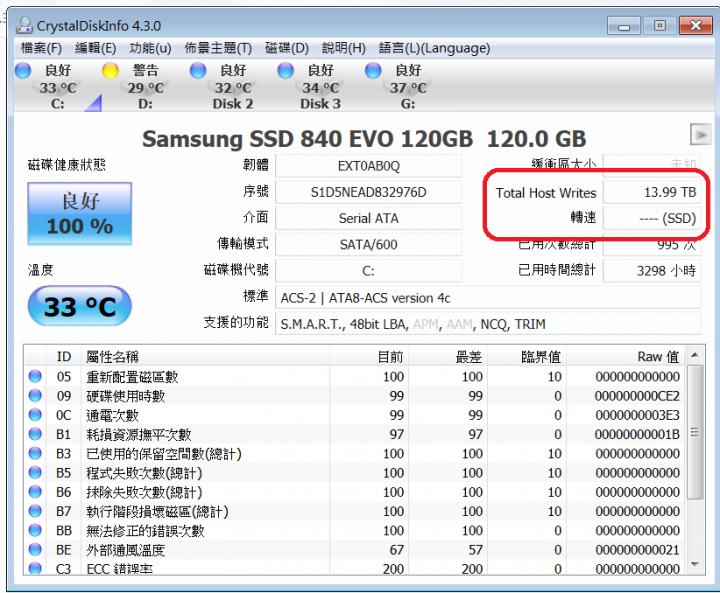This screenshot has height=593, width=720.
Task: Open the 語言(L)(Language) menu
Action: (434, 48)
